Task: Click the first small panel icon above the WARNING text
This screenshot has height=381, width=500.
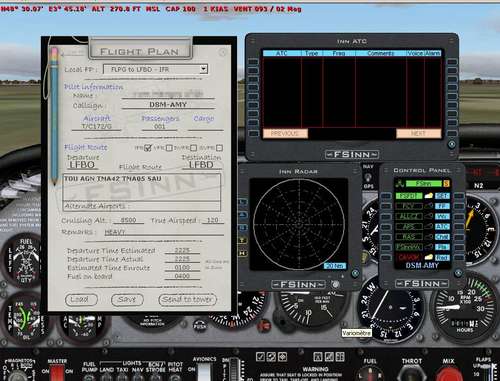Action: coord(261,357)
